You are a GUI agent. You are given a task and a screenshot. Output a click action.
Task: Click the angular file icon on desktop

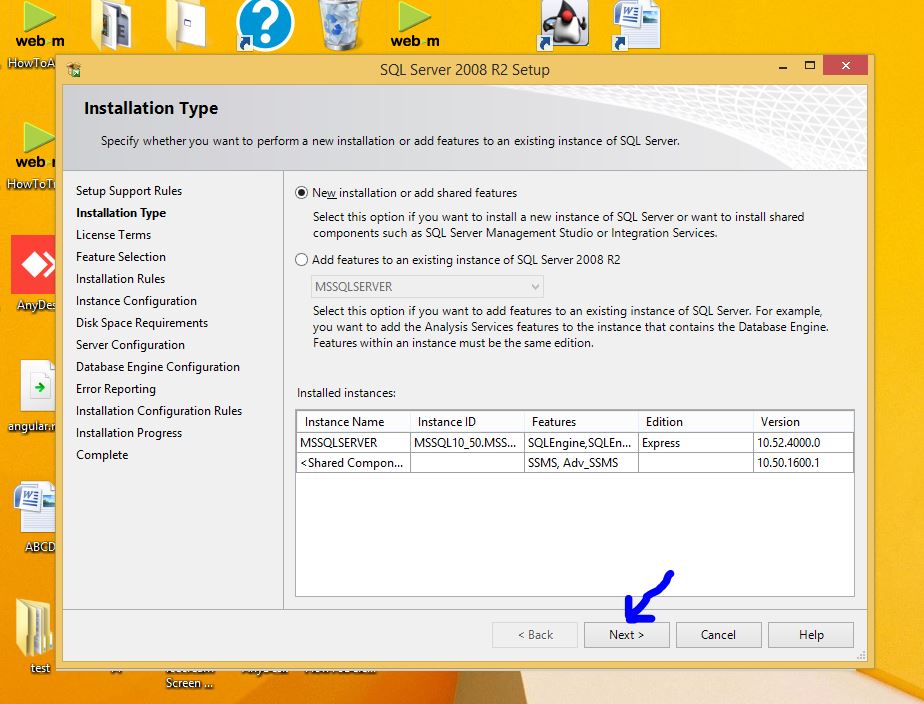pos(36,388)
